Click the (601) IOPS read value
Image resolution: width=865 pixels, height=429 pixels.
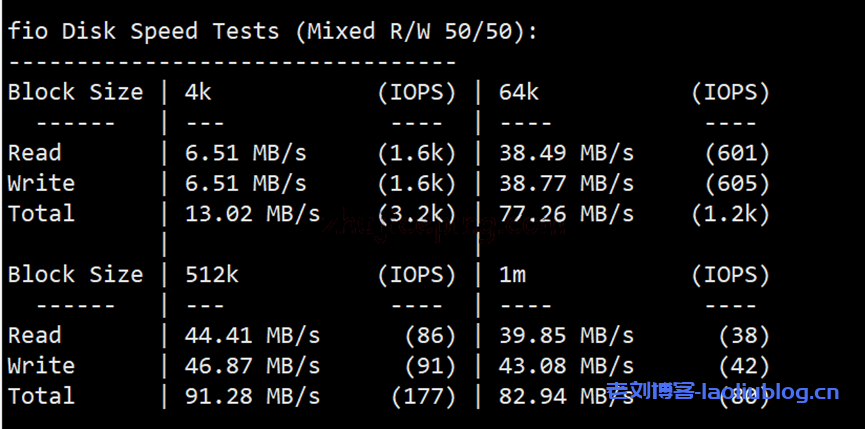(x=737, y=153)
